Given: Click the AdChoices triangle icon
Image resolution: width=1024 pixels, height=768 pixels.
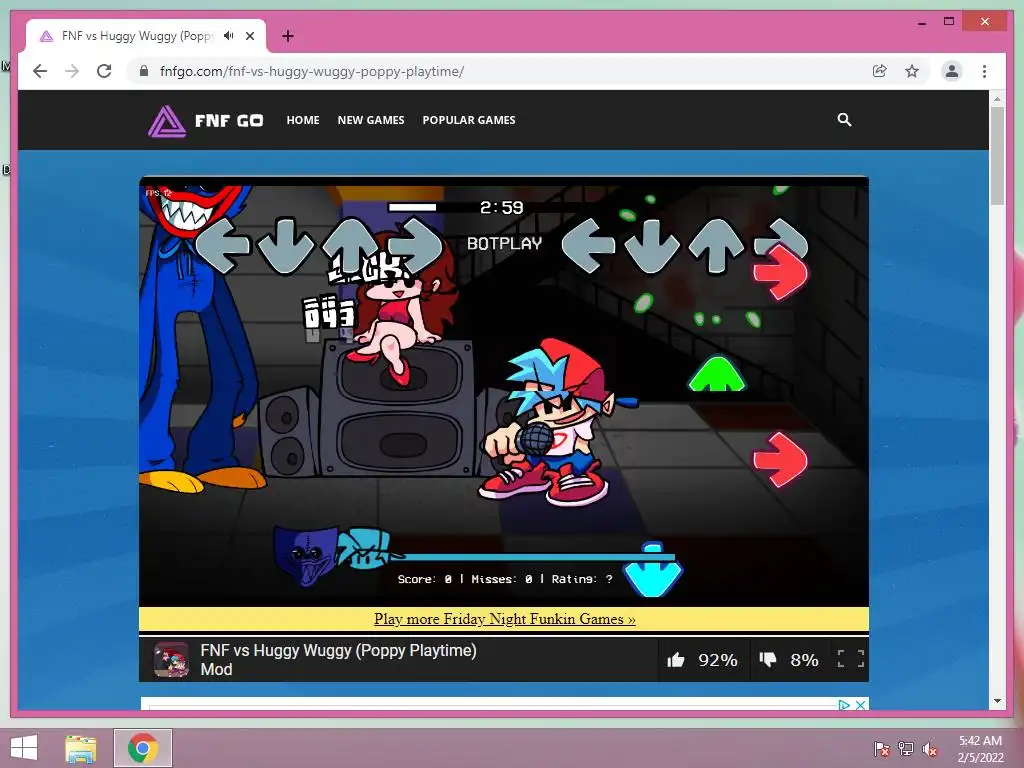Looking at the screenshot, I should coord(844,705).
